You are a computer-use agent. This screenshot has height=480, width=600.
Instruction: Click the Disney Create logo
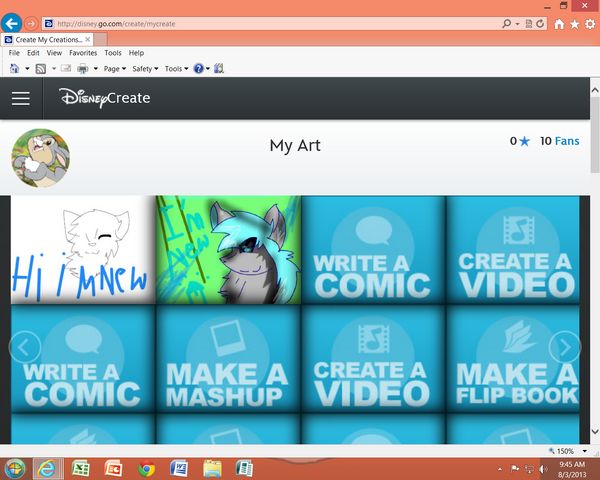point(104,98)
